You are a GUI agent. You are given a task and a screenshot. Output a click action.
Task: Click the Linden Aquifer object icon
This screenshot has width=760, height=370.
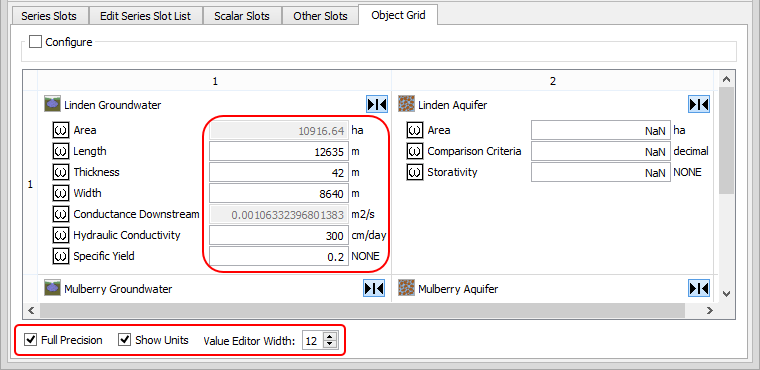point(406,104)
